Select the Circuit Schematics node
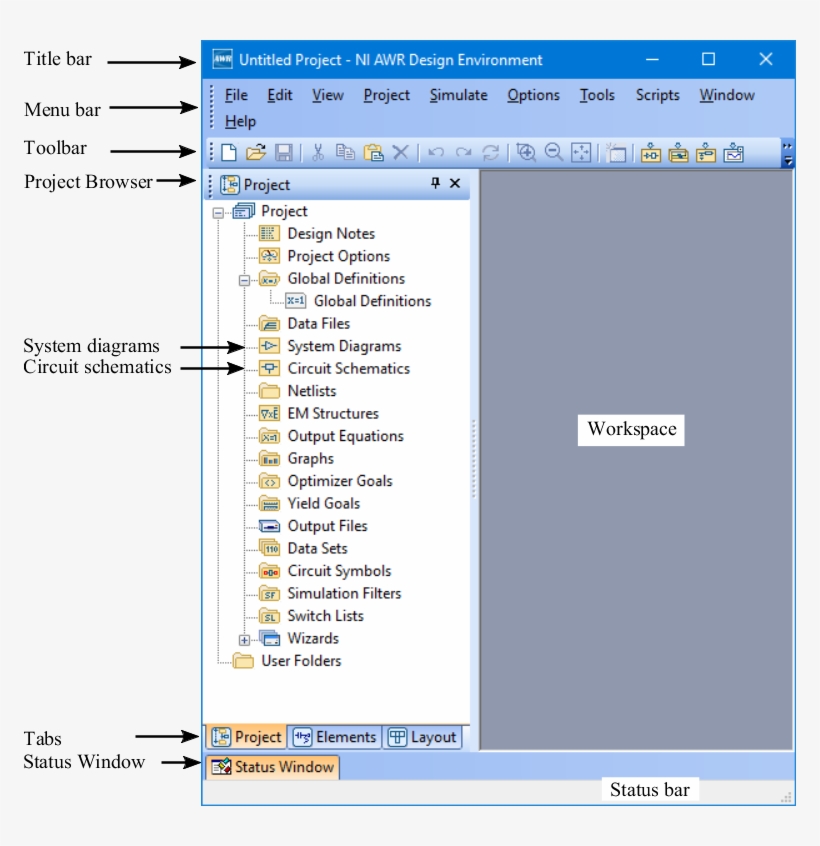The image size is (820, 846). [x=334, y=369]
